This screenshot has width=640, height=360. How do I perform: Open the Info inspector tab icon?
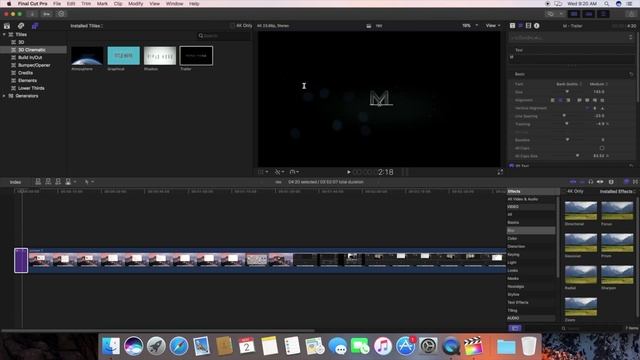(537, 26)
